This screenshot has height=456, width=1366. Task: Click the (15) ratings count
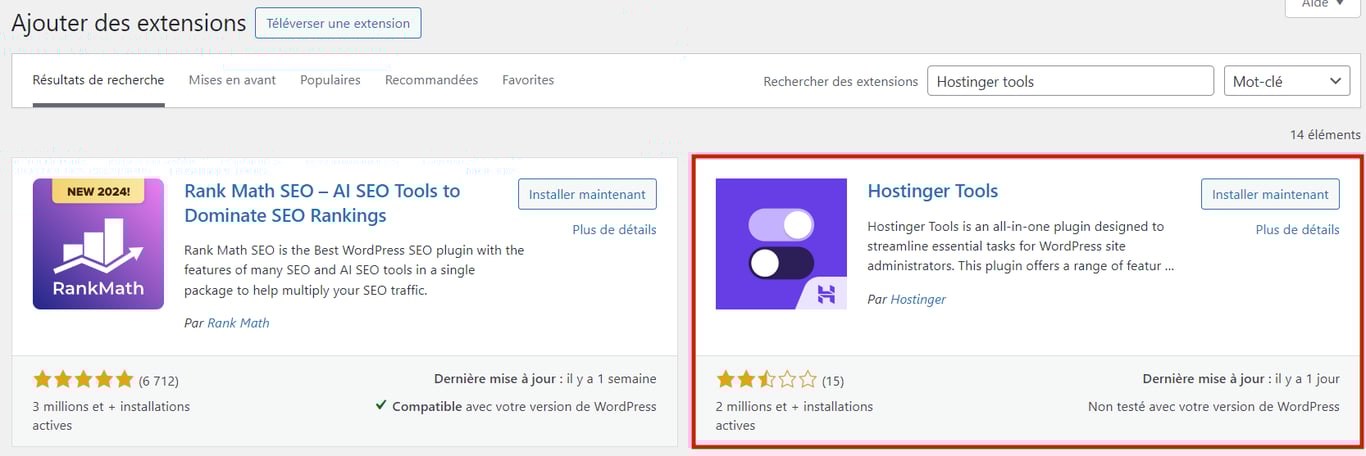pyautogui.click(x=833, y=381)
